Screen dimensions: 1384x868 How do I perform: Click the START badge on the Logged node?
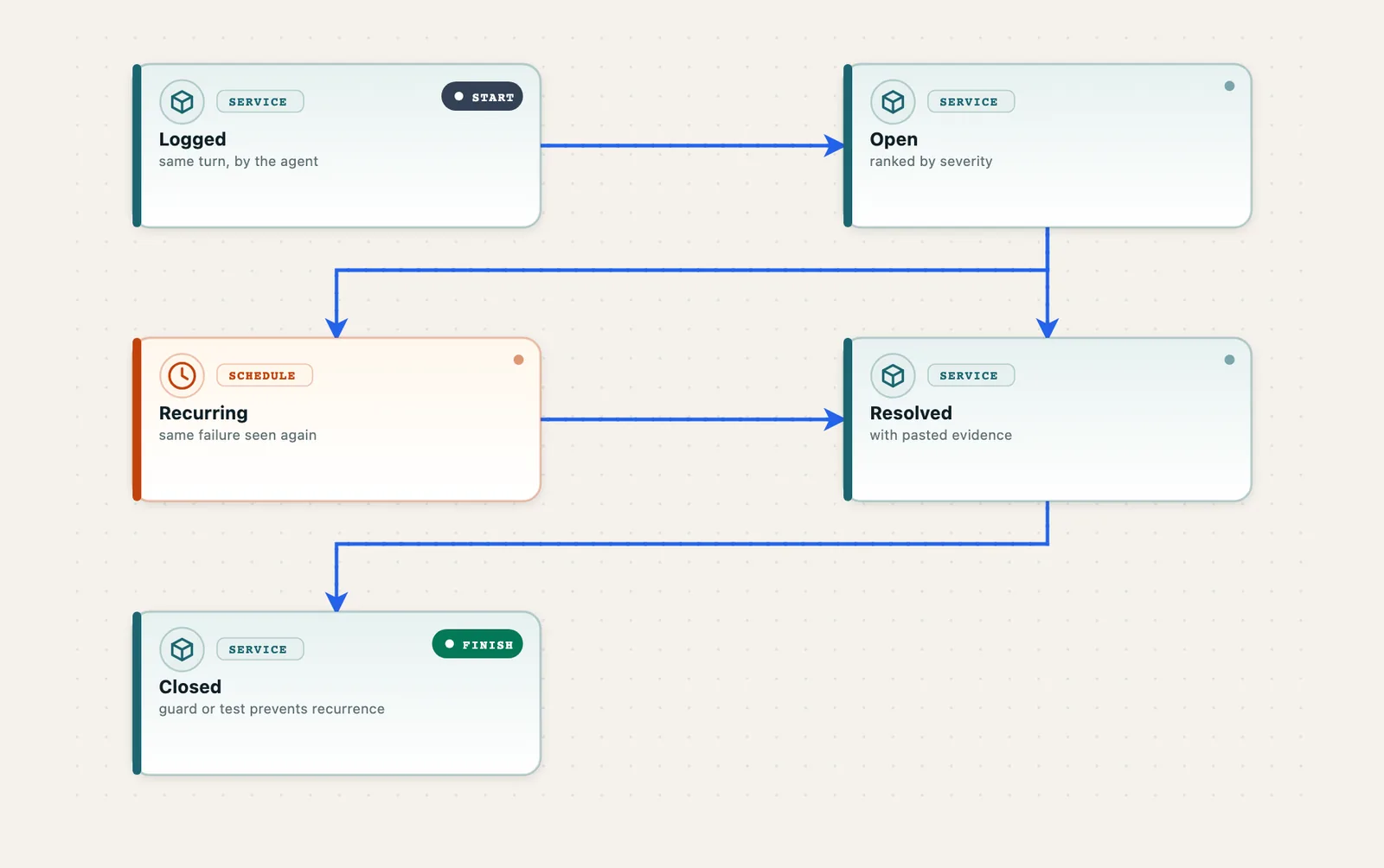point(482,97)
